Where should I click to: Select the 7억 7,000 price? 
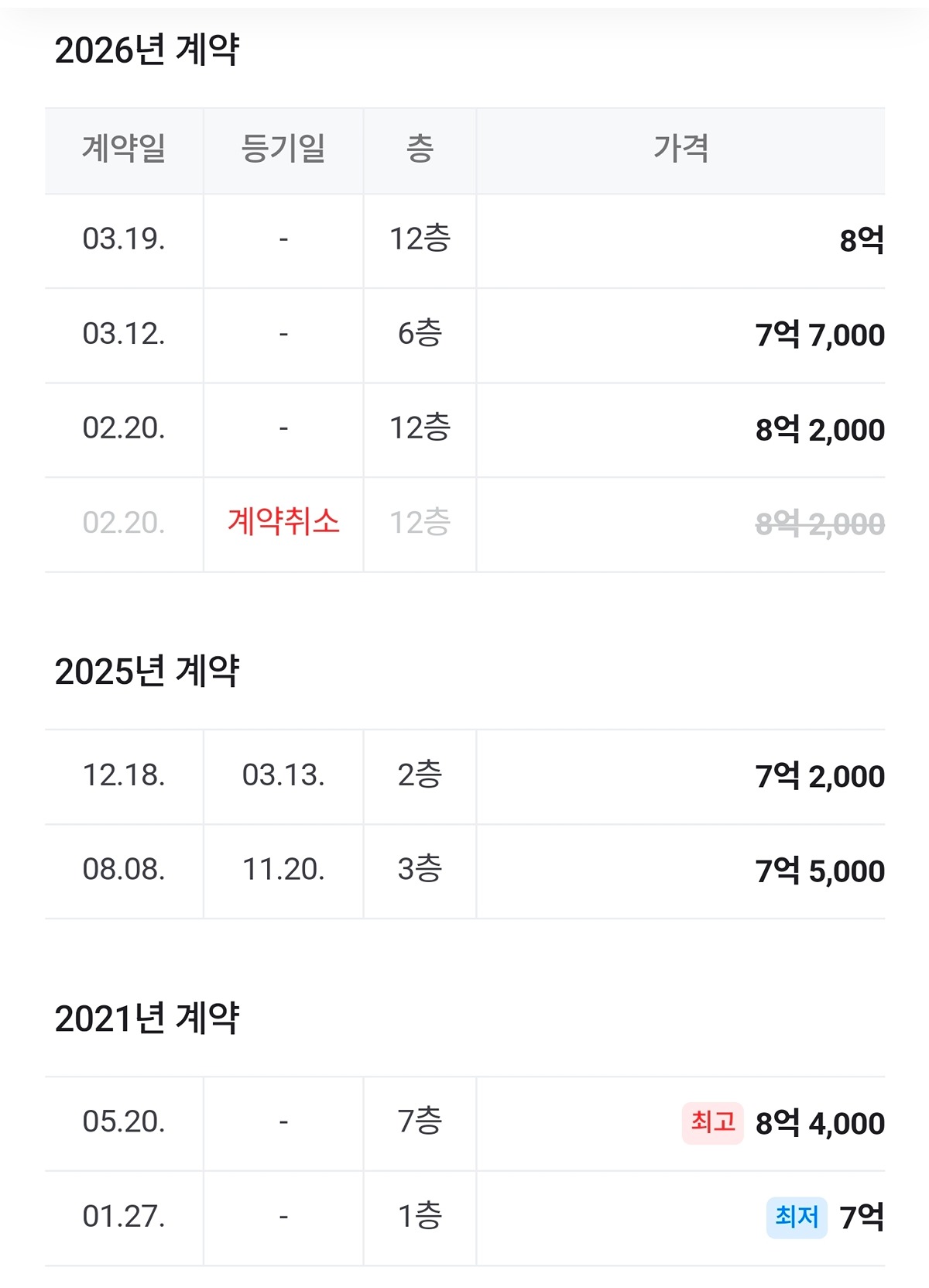point(820,335)
